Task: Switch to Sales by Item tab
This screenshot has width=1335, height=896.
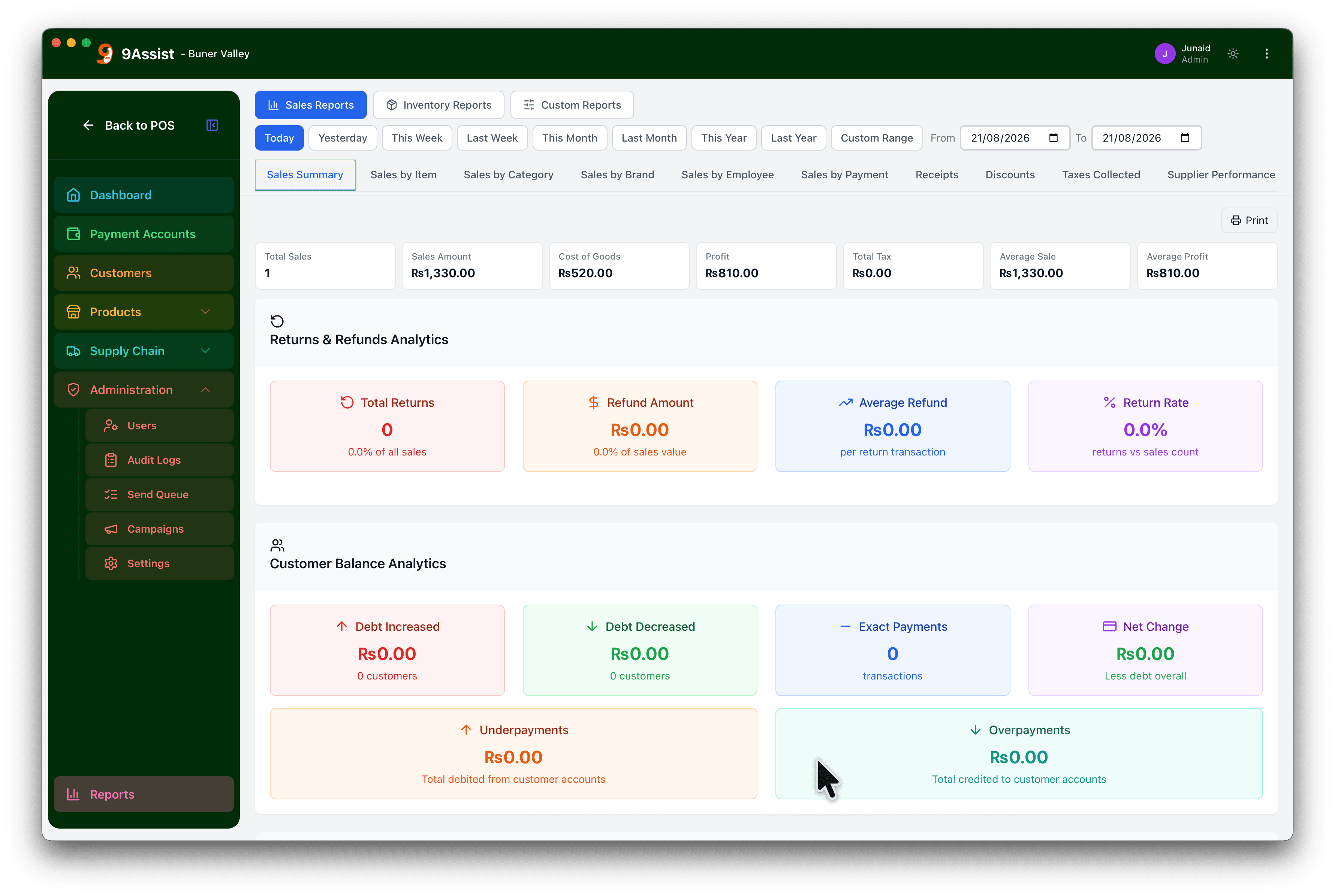Action: [404, 175]
